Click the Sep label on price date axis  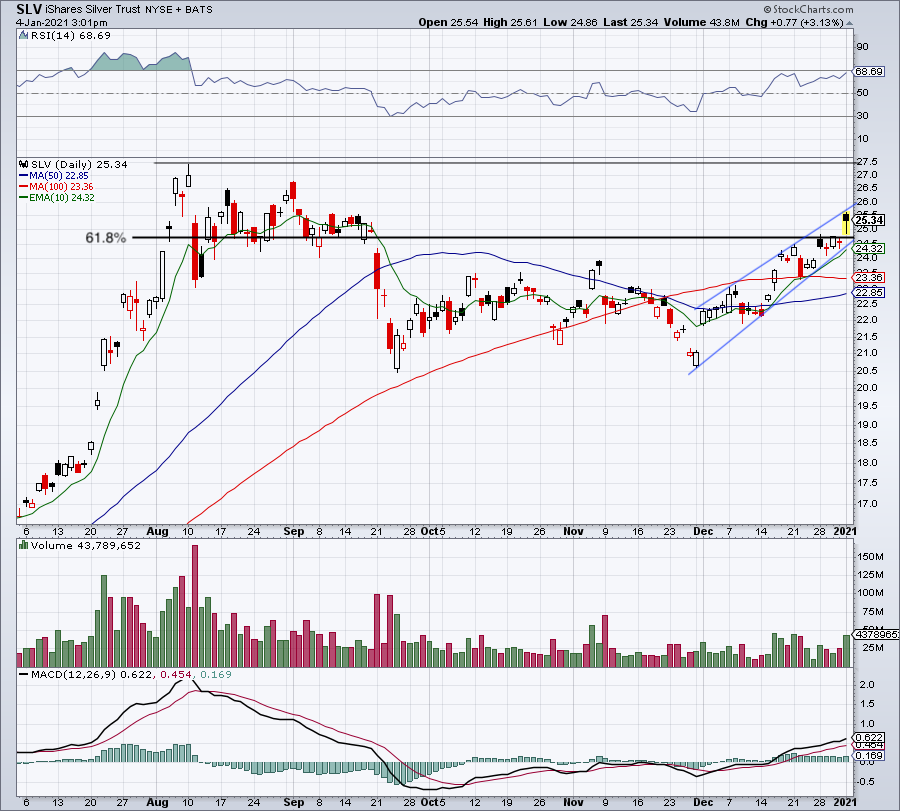coord(293,531)
